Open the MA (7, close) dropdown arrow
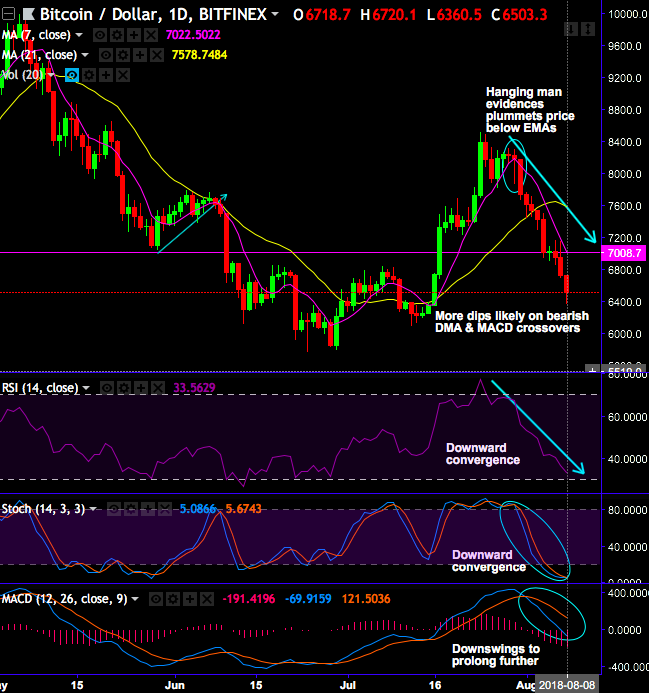Screen dimensions: 649x693 79,34
